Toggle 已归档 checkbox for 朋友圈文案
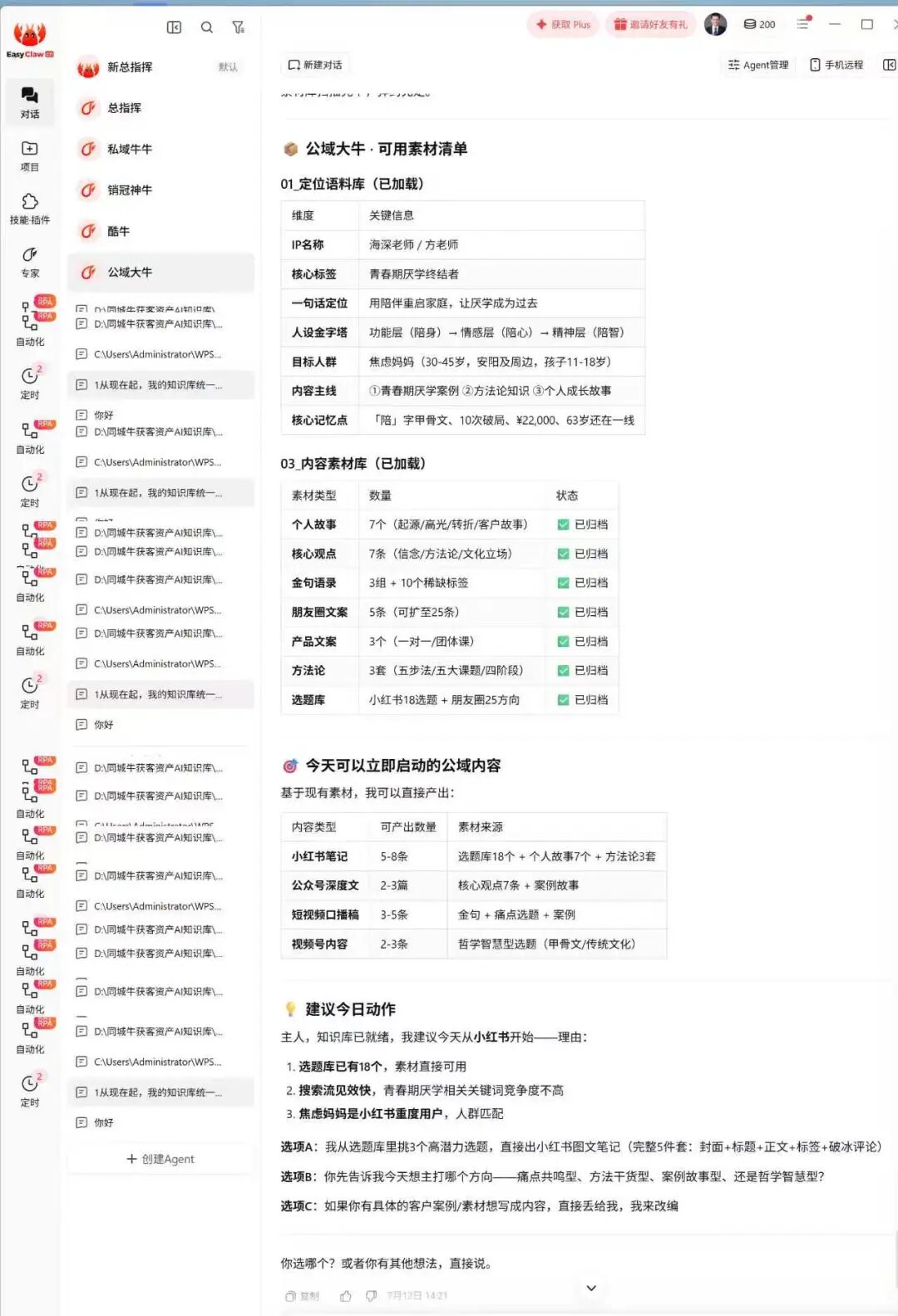 pyautogui.click(x=563, y=612)
